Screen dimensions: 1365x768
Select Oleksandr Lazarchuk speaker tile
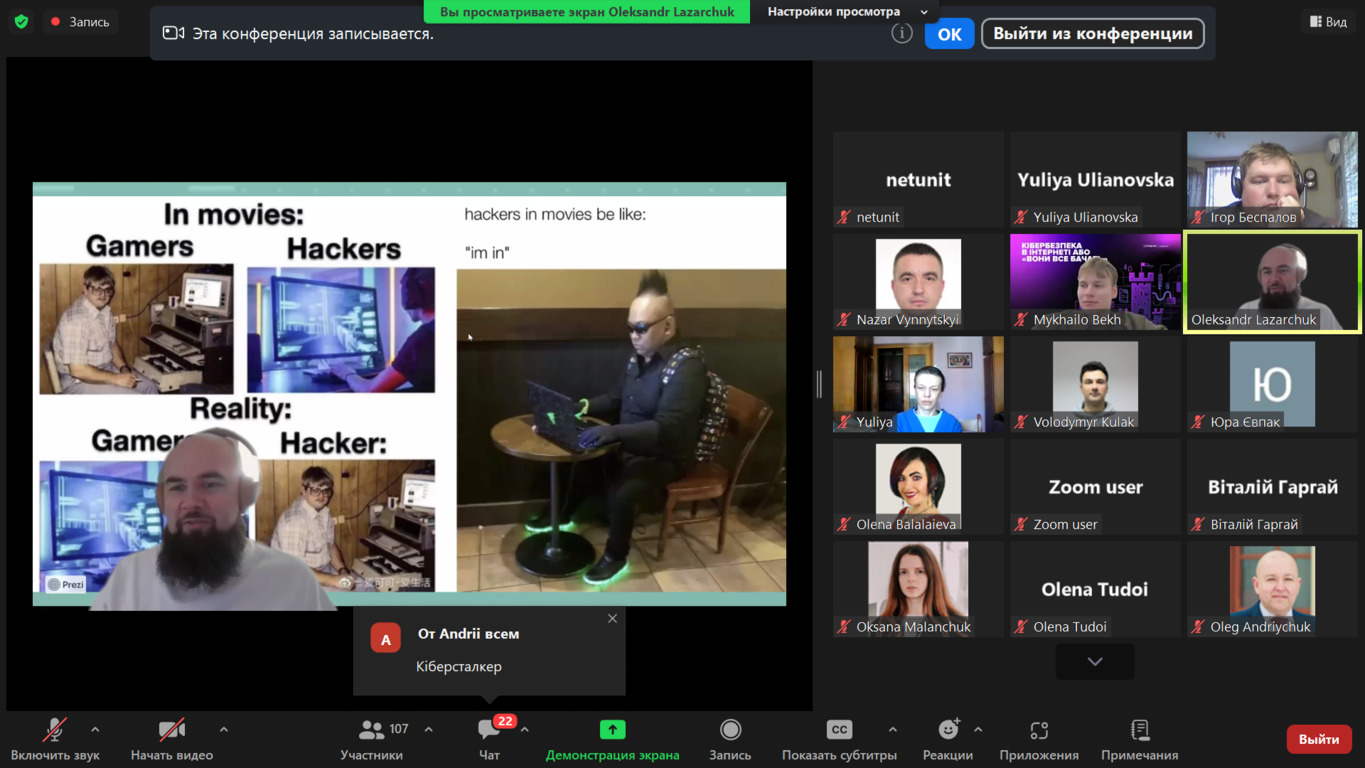[1272, 282]
